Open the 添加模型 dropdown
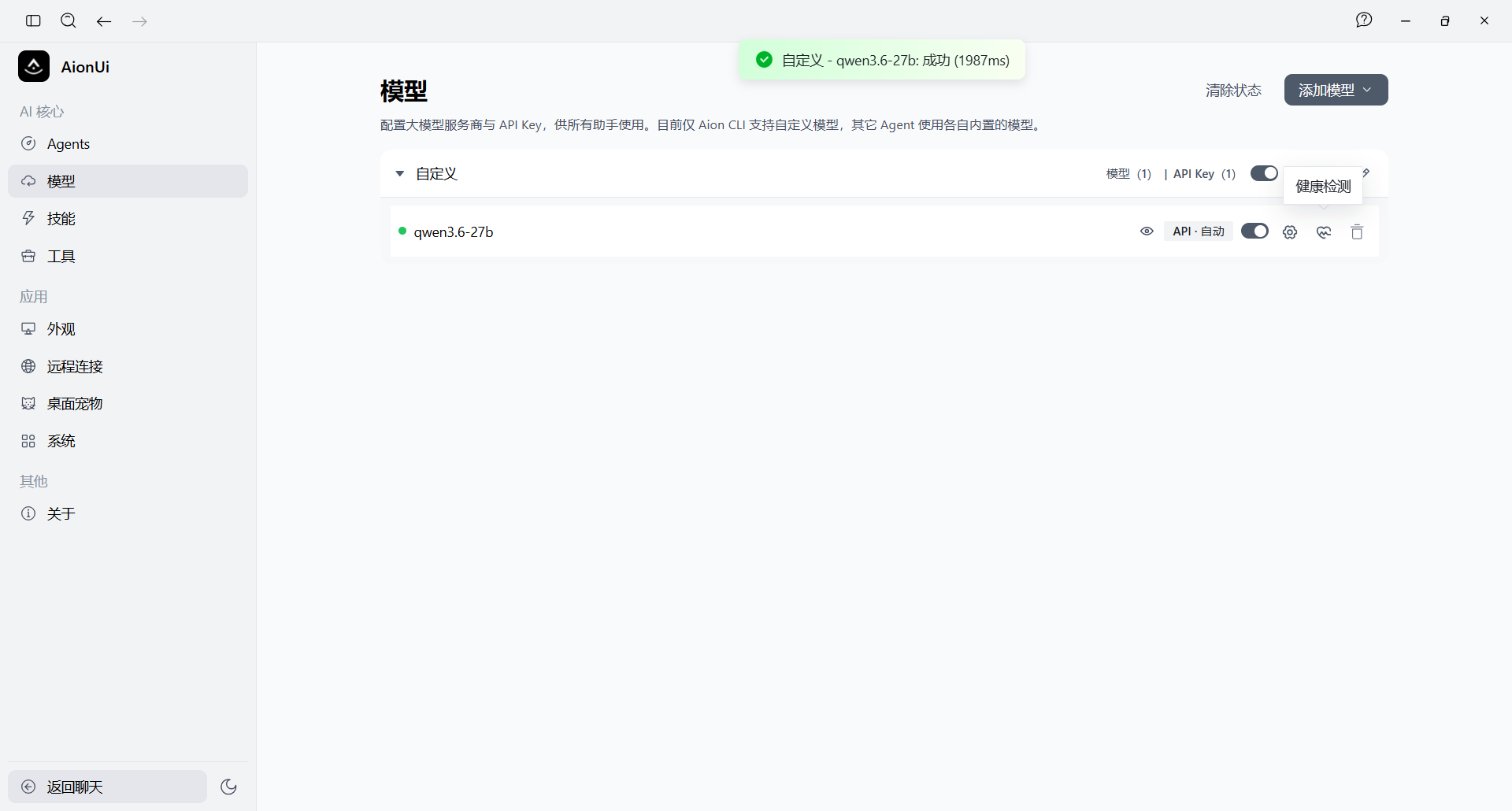This screenshot has height=811, width=1512. tap(1336, 90)
